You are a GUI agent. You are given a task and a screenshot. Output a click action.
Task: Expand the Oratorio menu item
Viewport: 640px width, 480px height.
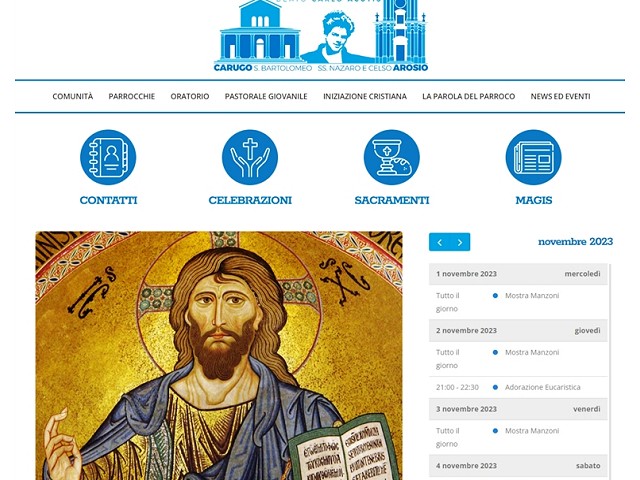coord(190,96)
